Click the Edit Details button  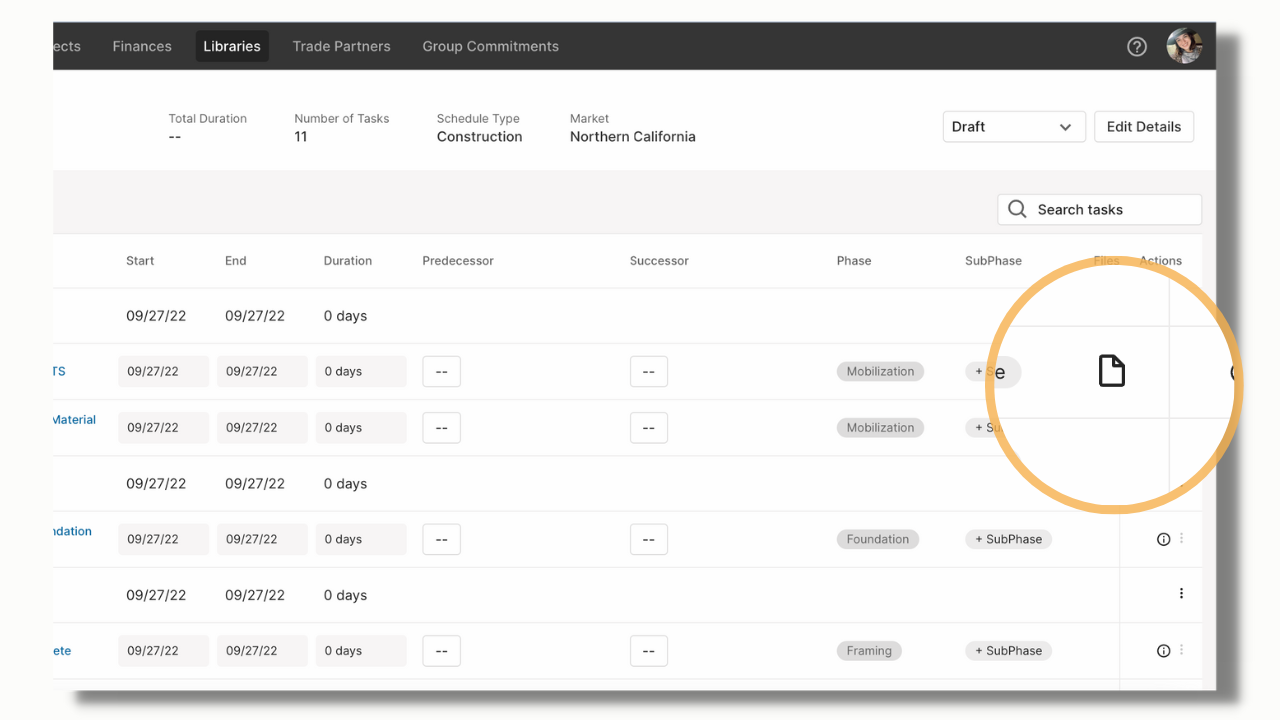1144,127
